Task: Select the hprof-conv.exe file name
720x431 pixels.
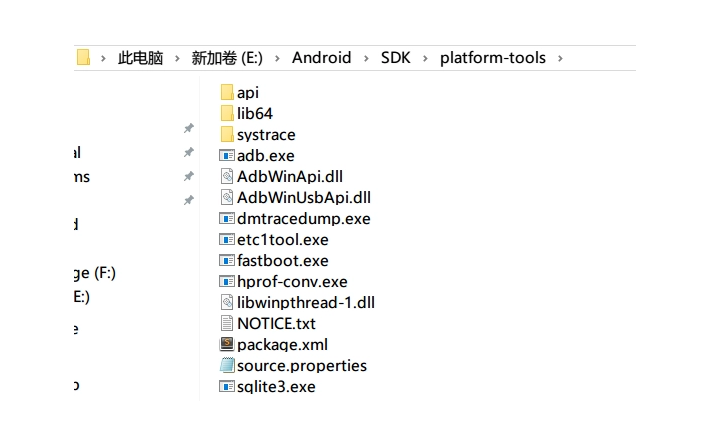Action: click(x=292, y=282)
